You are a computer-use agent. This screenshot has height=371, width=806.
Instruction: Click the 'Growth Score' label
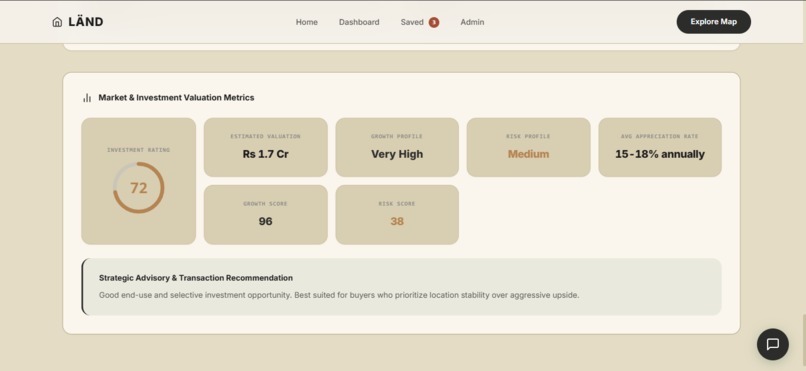[x=265, y=204]
